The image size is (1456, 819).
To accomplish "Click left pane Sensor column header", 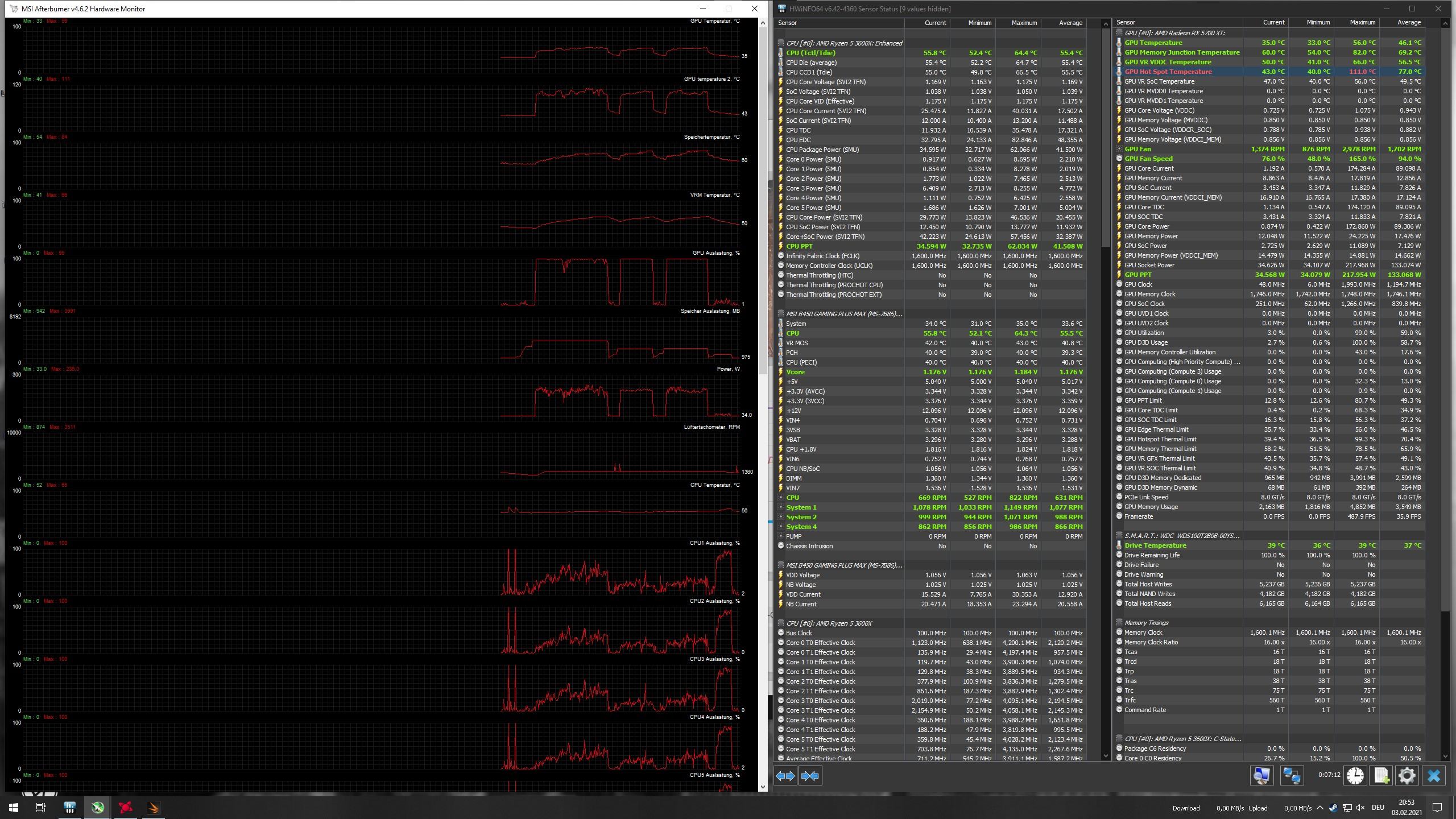I will [x=839, y=23].
